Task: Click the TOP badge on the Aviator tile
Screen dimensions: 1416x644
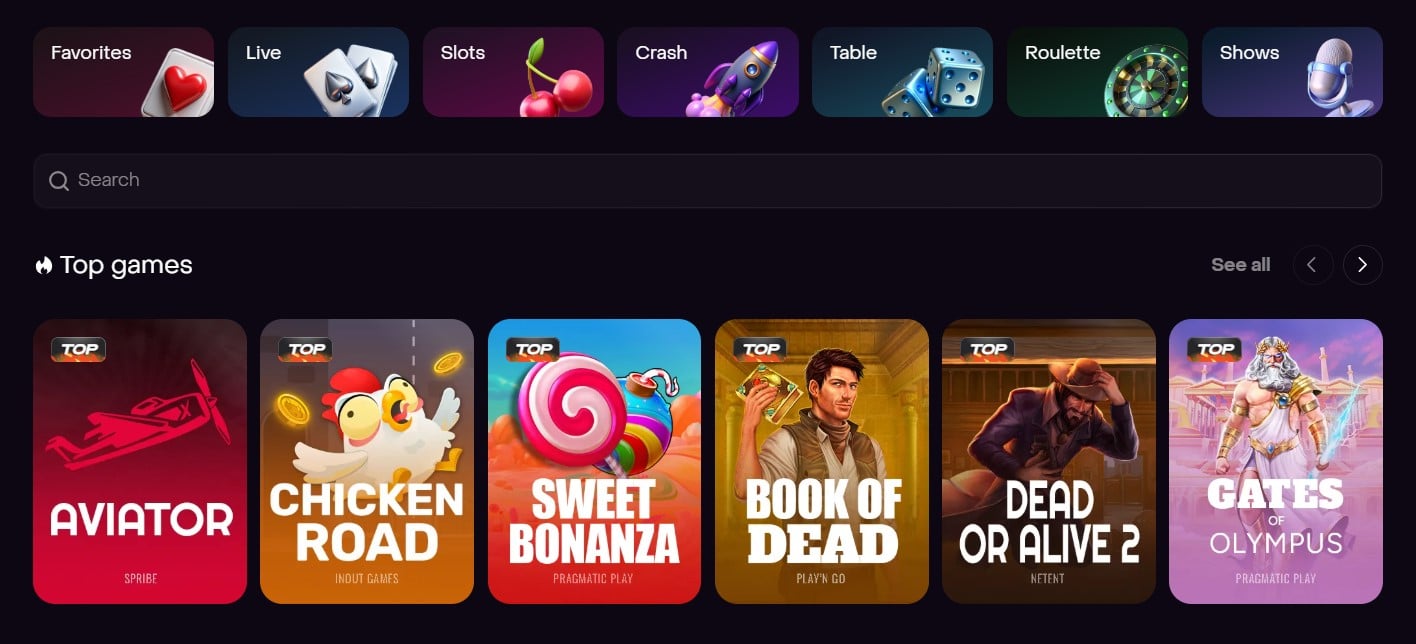Action: click(79, 349)
